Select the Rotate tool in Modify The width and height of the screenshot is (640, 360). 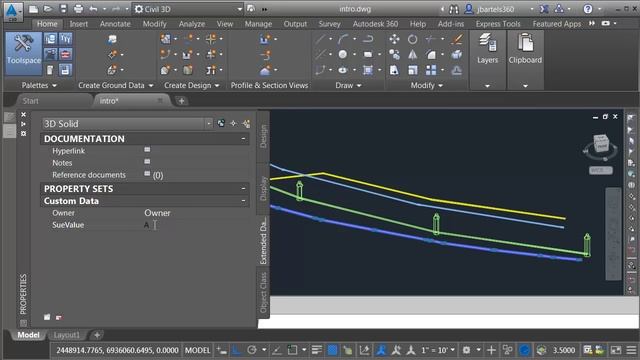[x=413, y=39]
